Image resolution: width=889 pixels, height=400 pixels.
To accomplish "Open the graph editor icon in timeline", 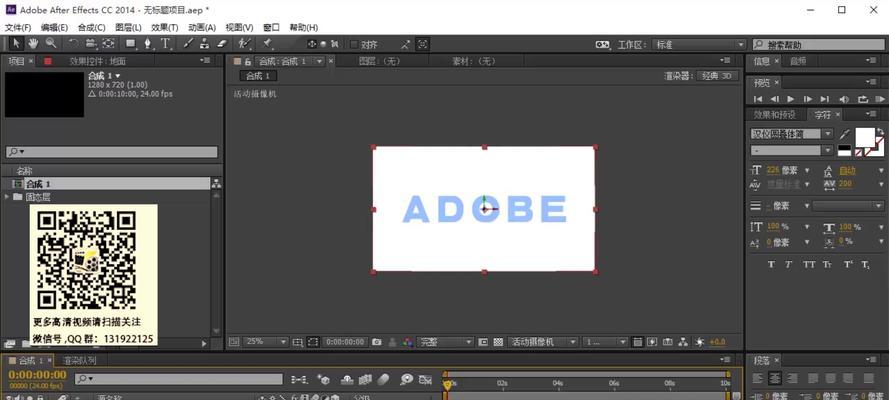I will [x=425, y=379].
